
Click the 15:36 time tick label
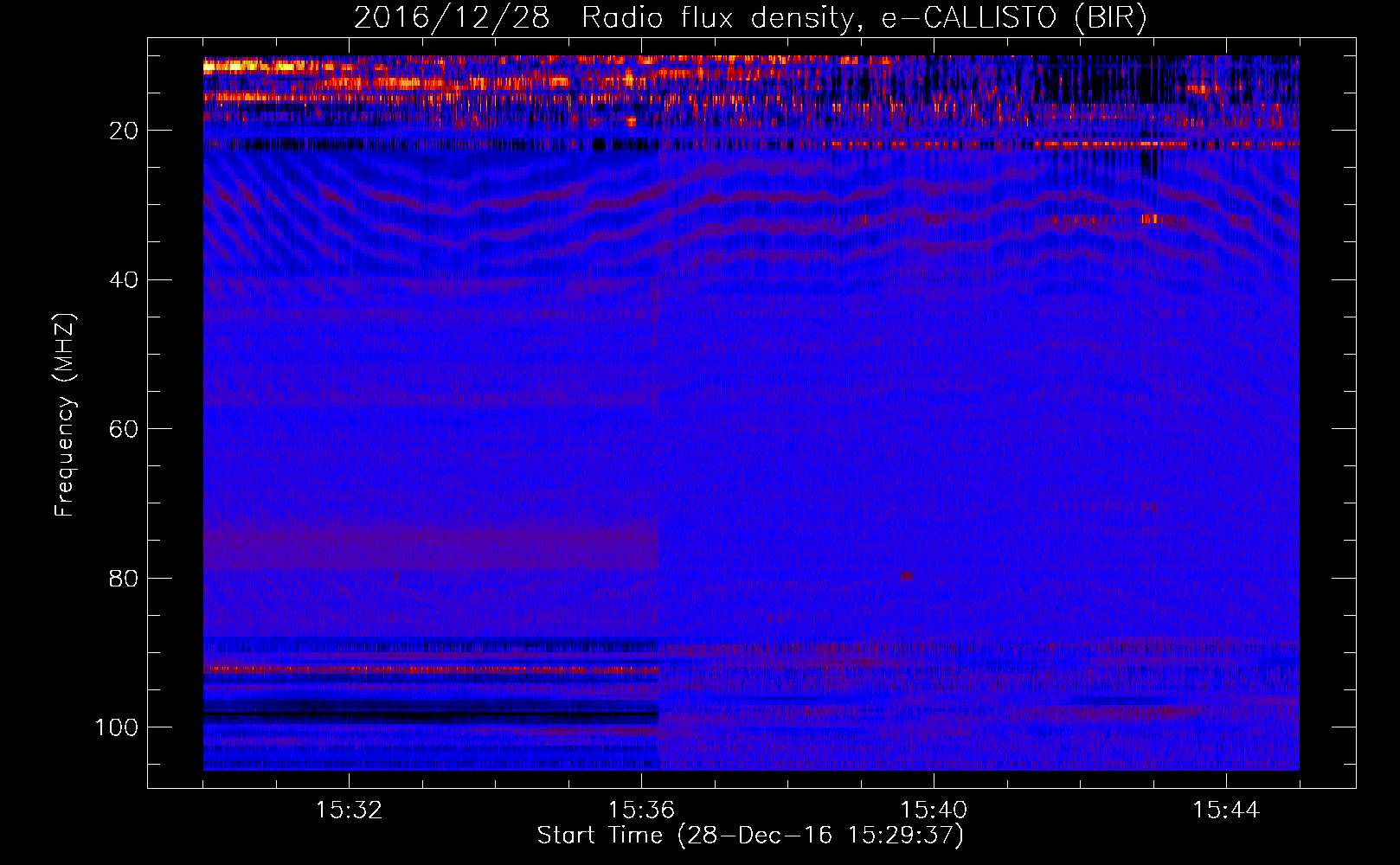coord(641,811)
